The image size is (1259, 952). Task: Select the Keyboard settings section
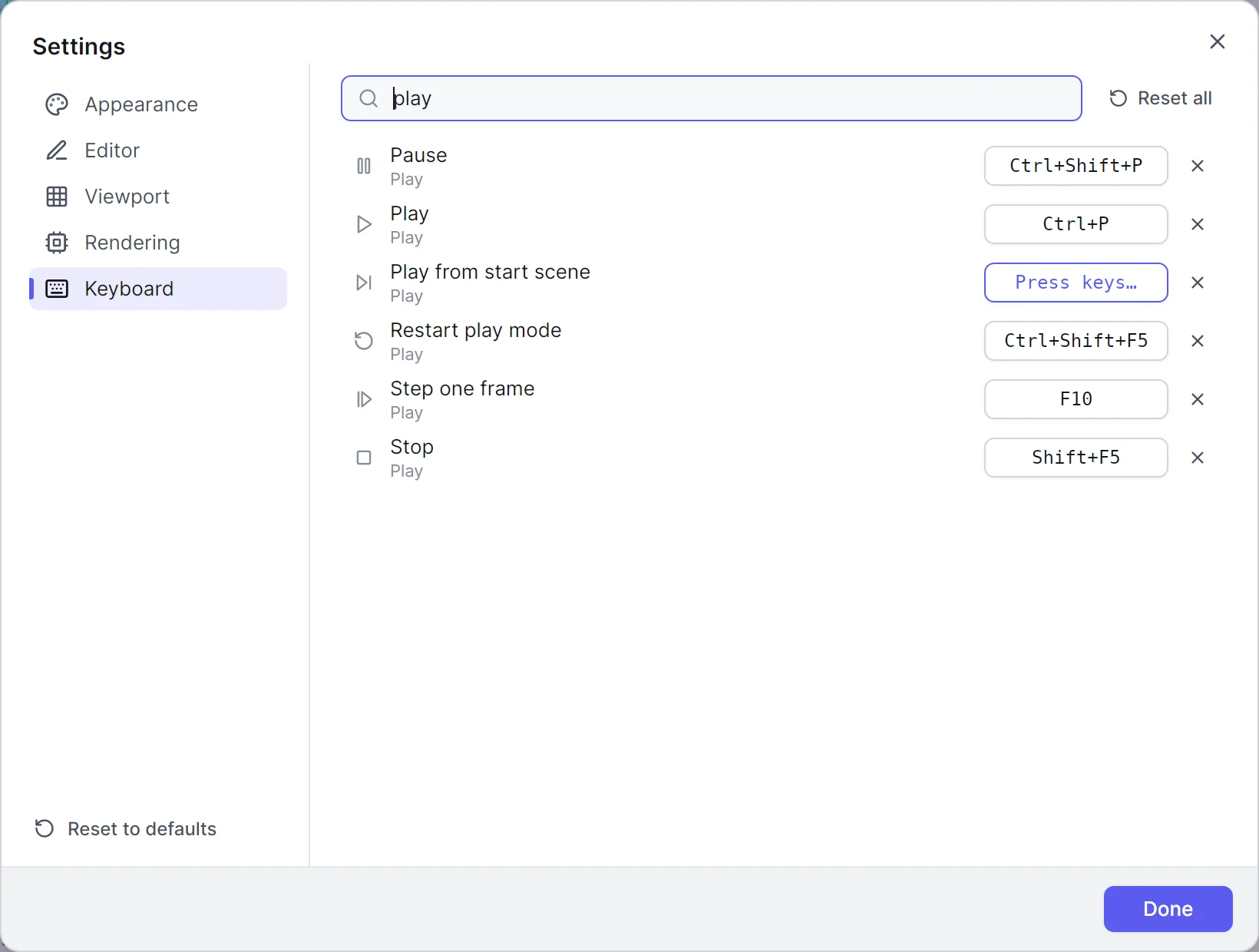pos(158,289)
